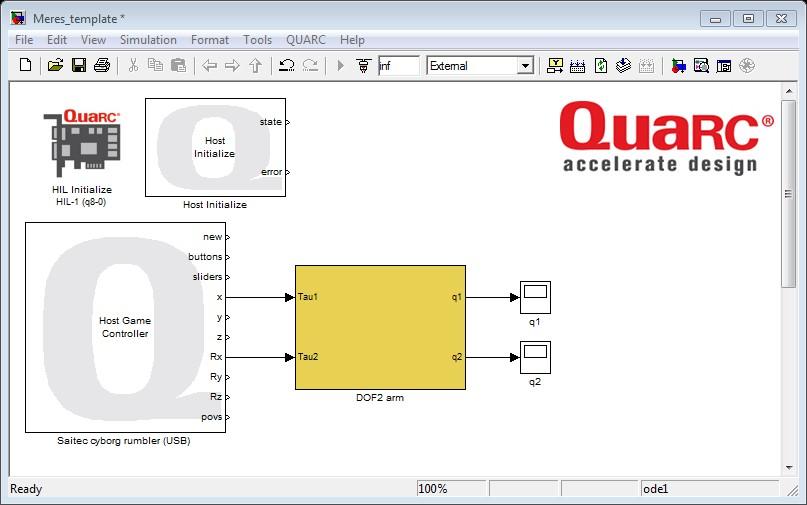Click the 'Saitec cyborg rumbler (USB)' block name
The height and width of the screenshot is (505, 807).
124,441
